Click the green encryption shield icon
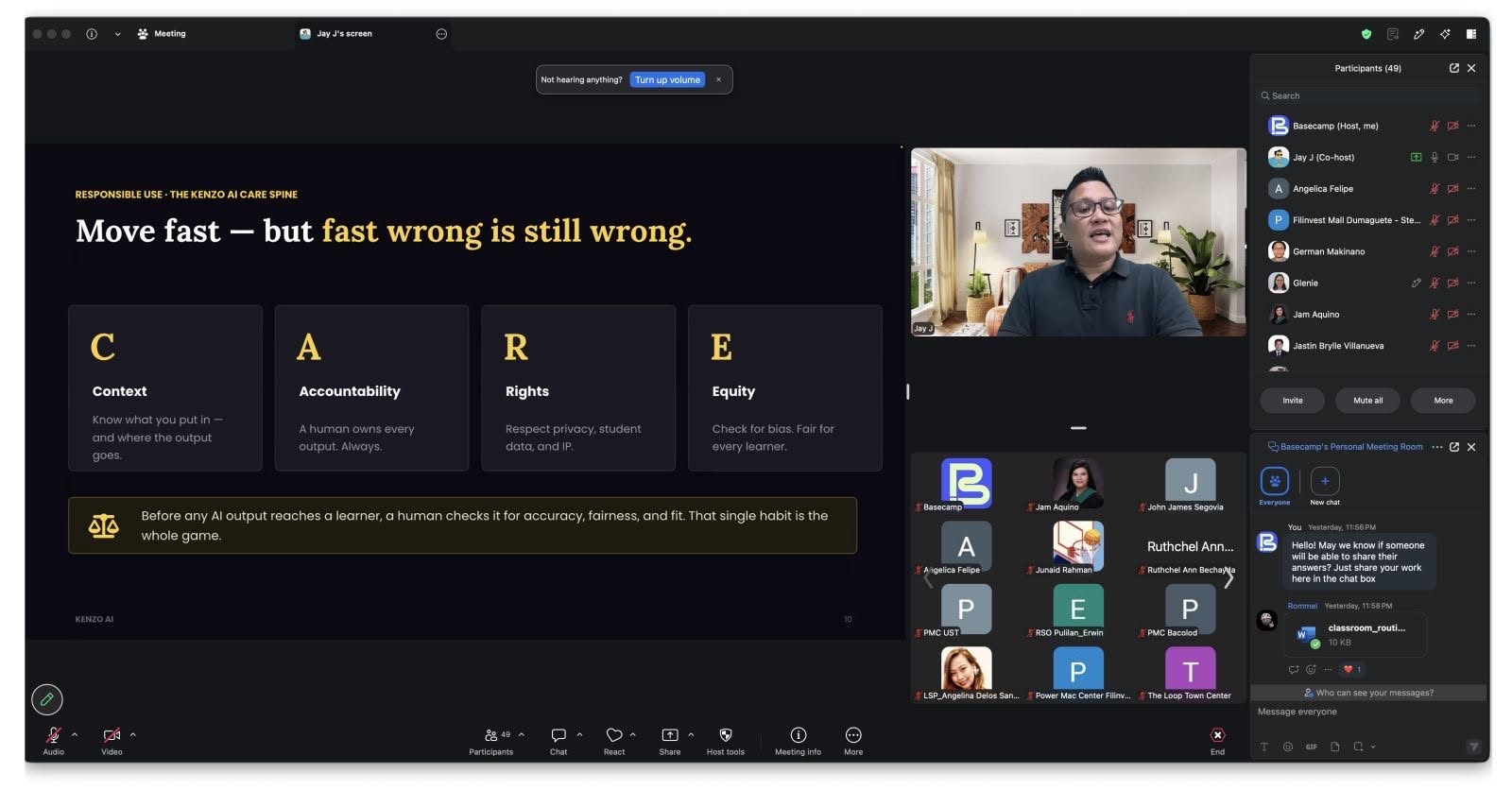This screenshot has width=1512, height=790. [x=1366, y=34]
